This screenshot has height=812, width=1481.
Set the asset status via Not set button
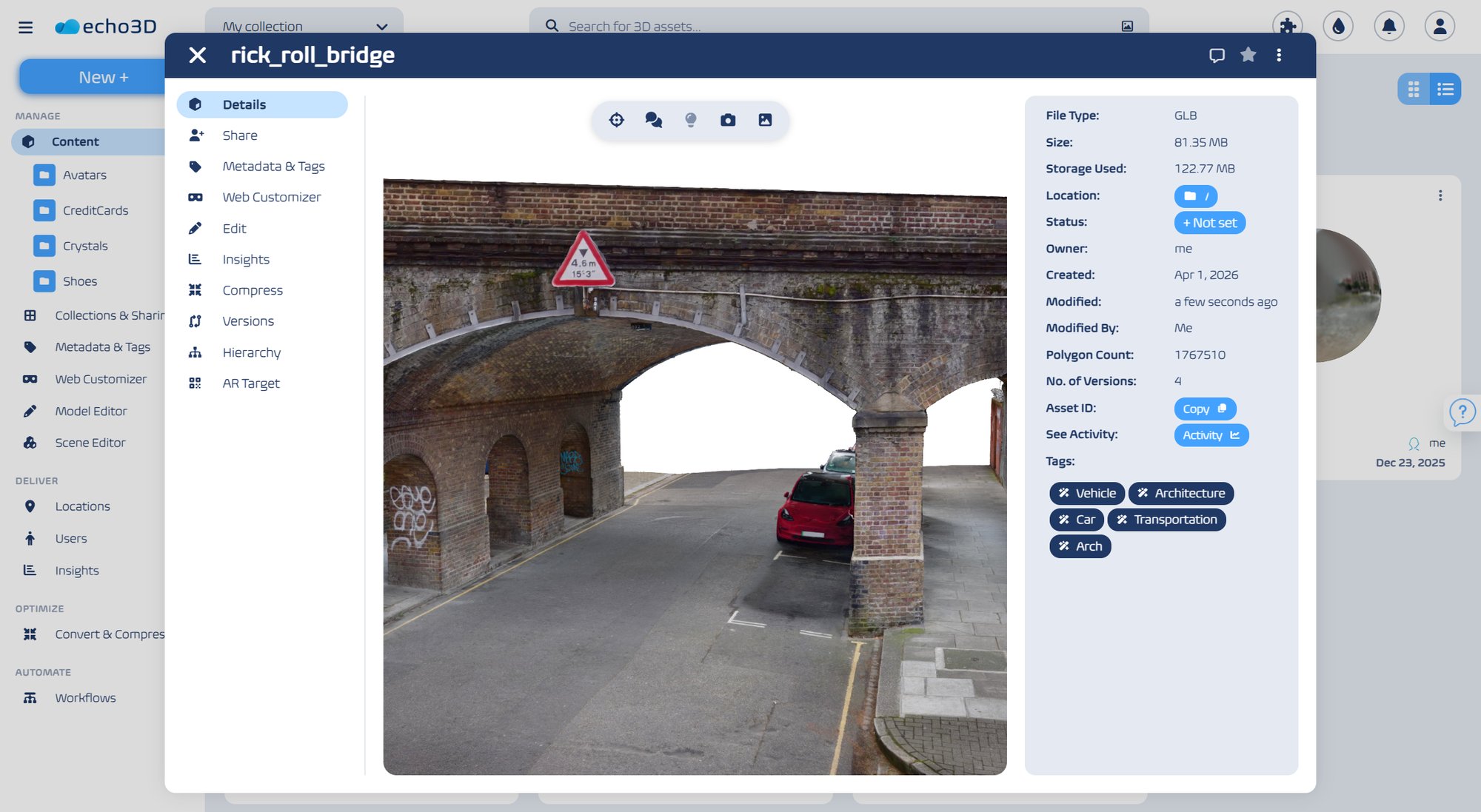point(1209,222)
